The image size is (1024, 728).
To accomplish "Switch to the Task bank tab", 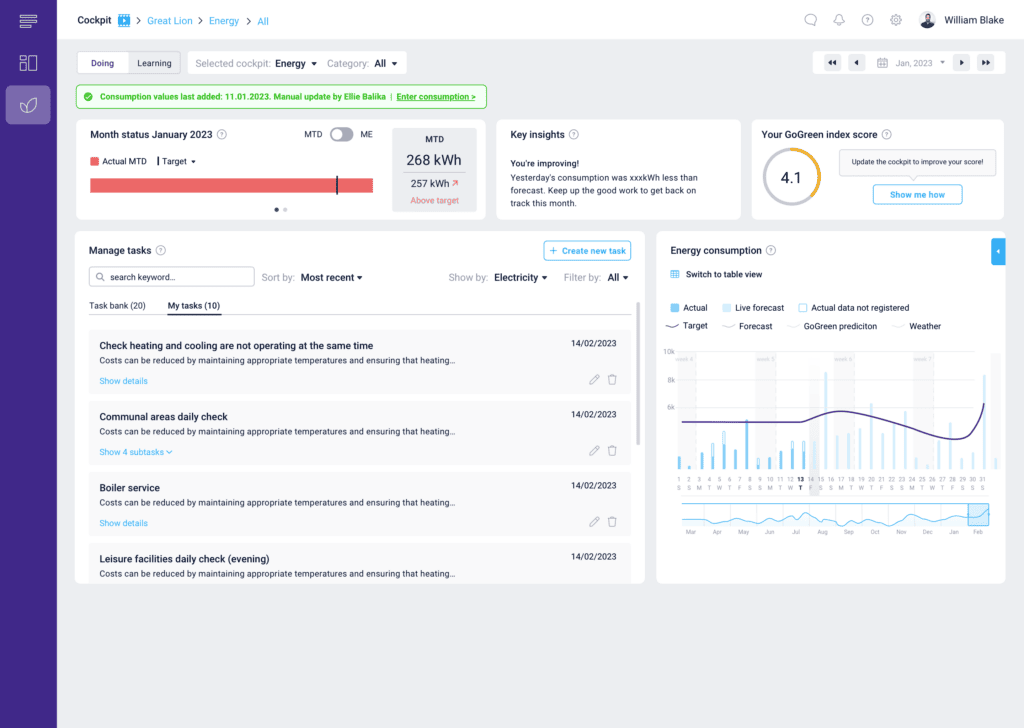I will [x=117, y=306].
